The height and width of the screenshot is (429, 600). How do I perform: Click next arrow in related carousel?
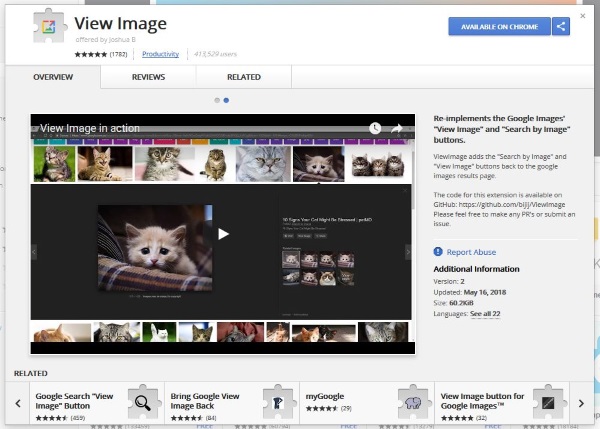coord(581,403)
